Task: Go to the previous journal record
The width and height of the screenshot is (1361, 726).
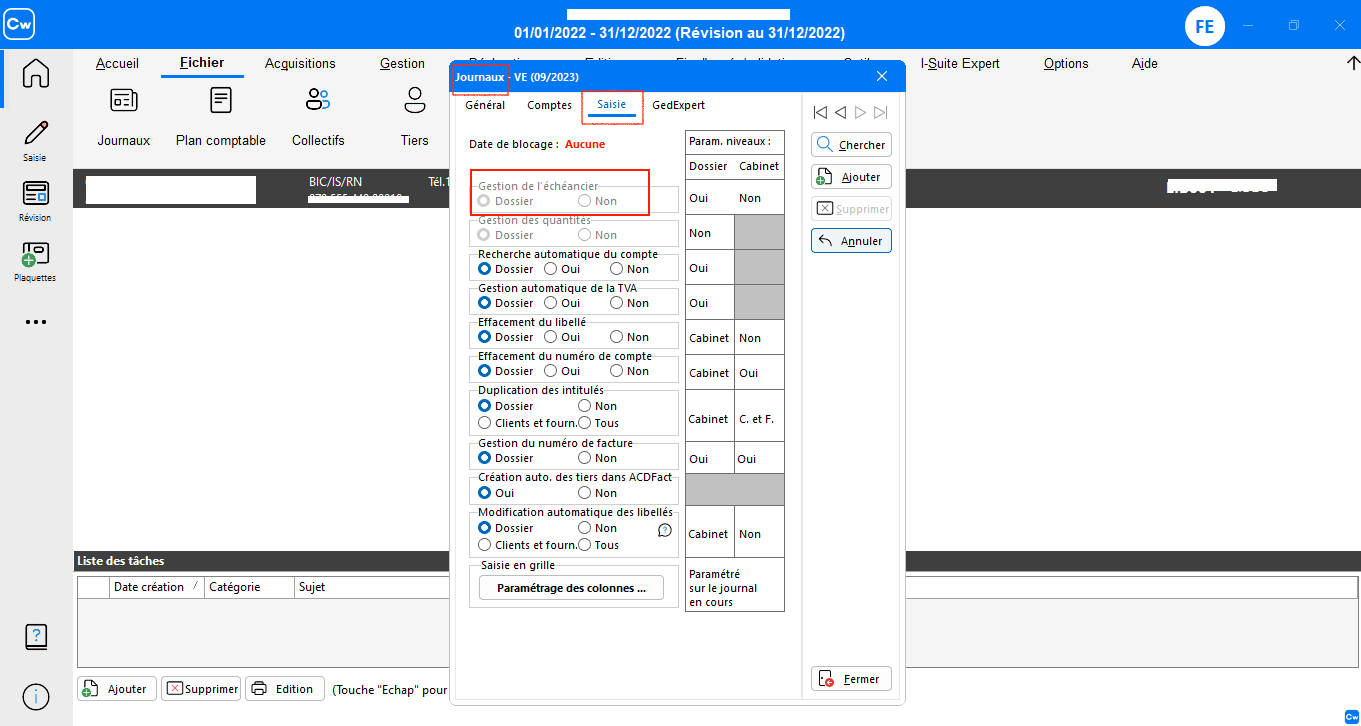Action: [x=841, y=112]
